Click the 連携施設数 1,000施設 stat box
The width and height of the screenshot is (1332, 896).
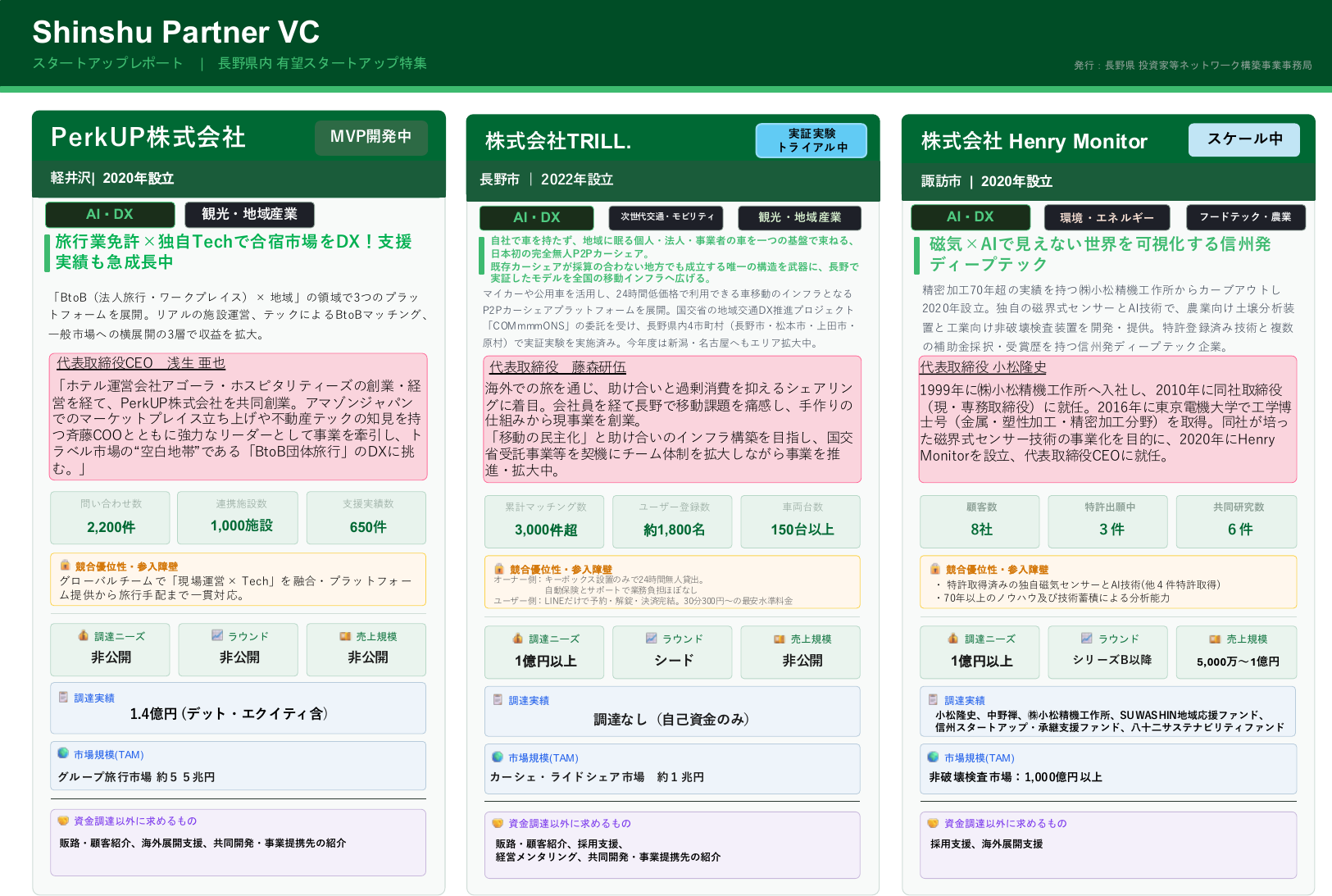click(x=238, y=517)
